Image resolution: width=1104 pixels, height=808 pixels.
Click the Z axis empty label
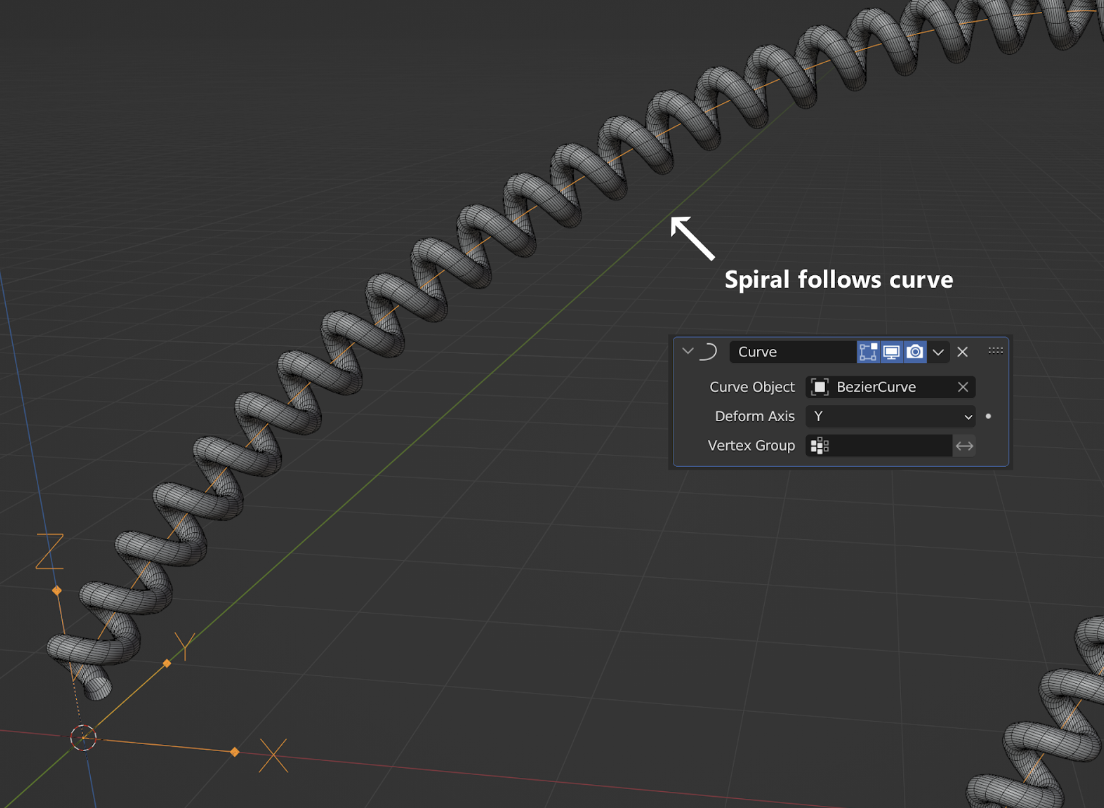(x=49, y=551)
